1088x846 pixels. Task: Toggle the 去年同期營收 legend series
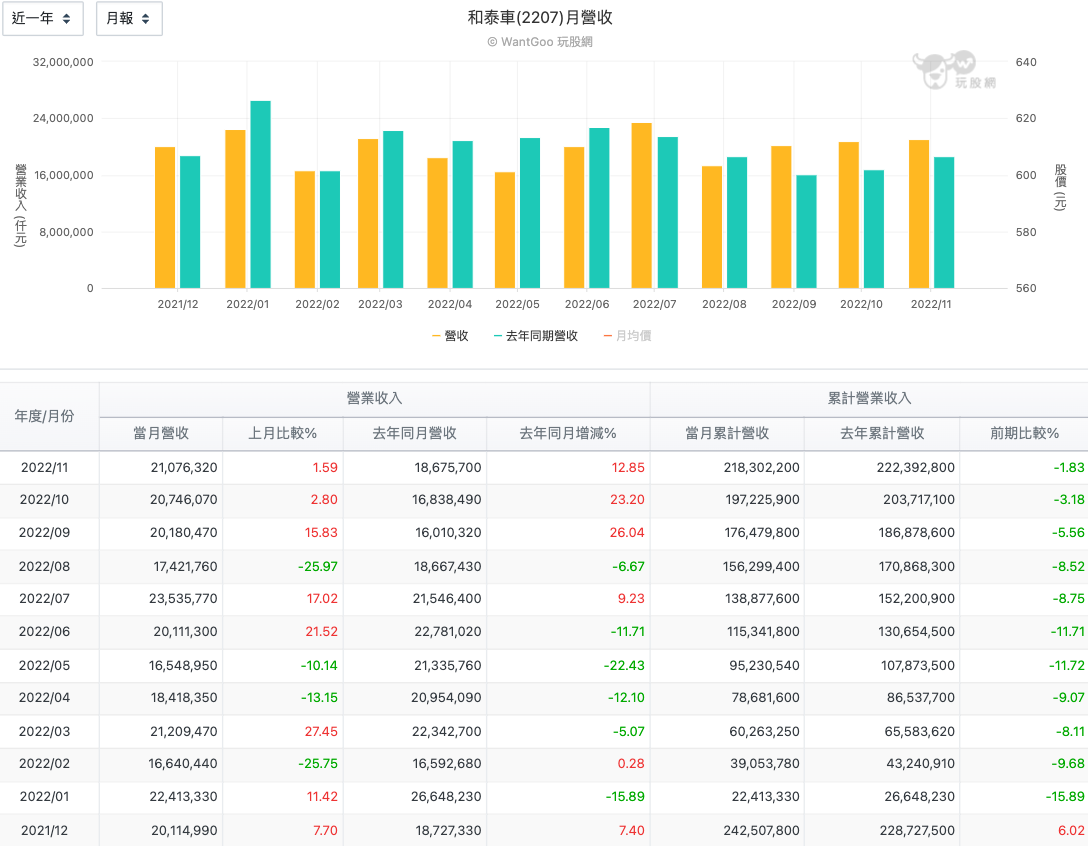tap(536, 336)
